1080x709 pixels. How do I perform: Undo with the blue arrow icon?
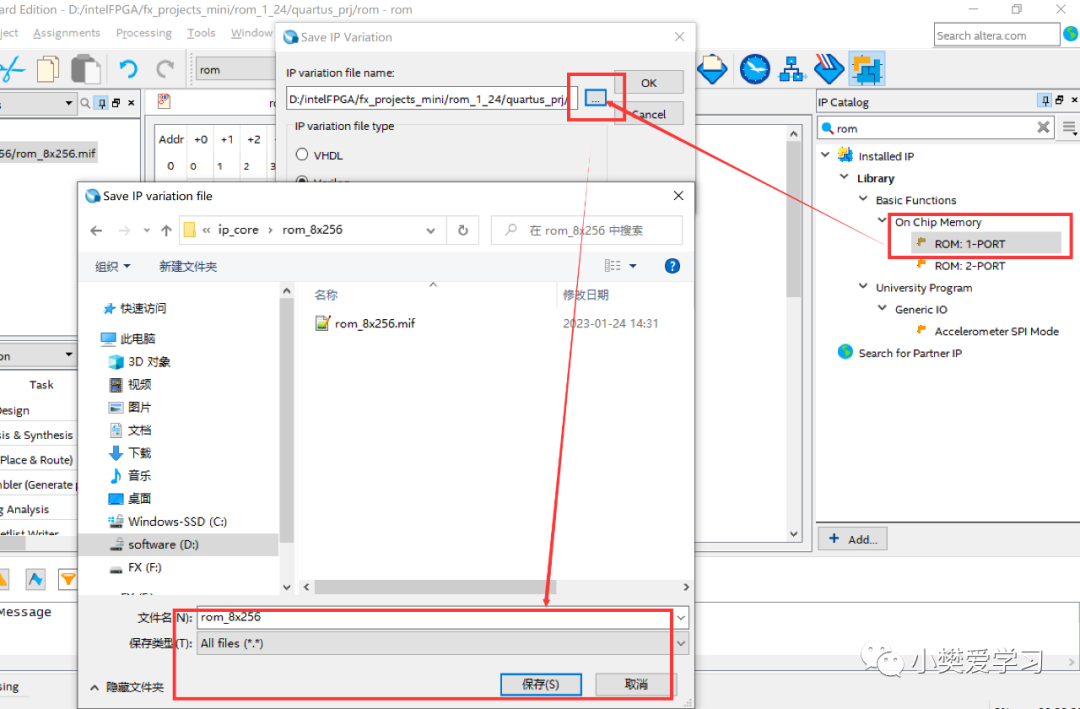[128, 69]
